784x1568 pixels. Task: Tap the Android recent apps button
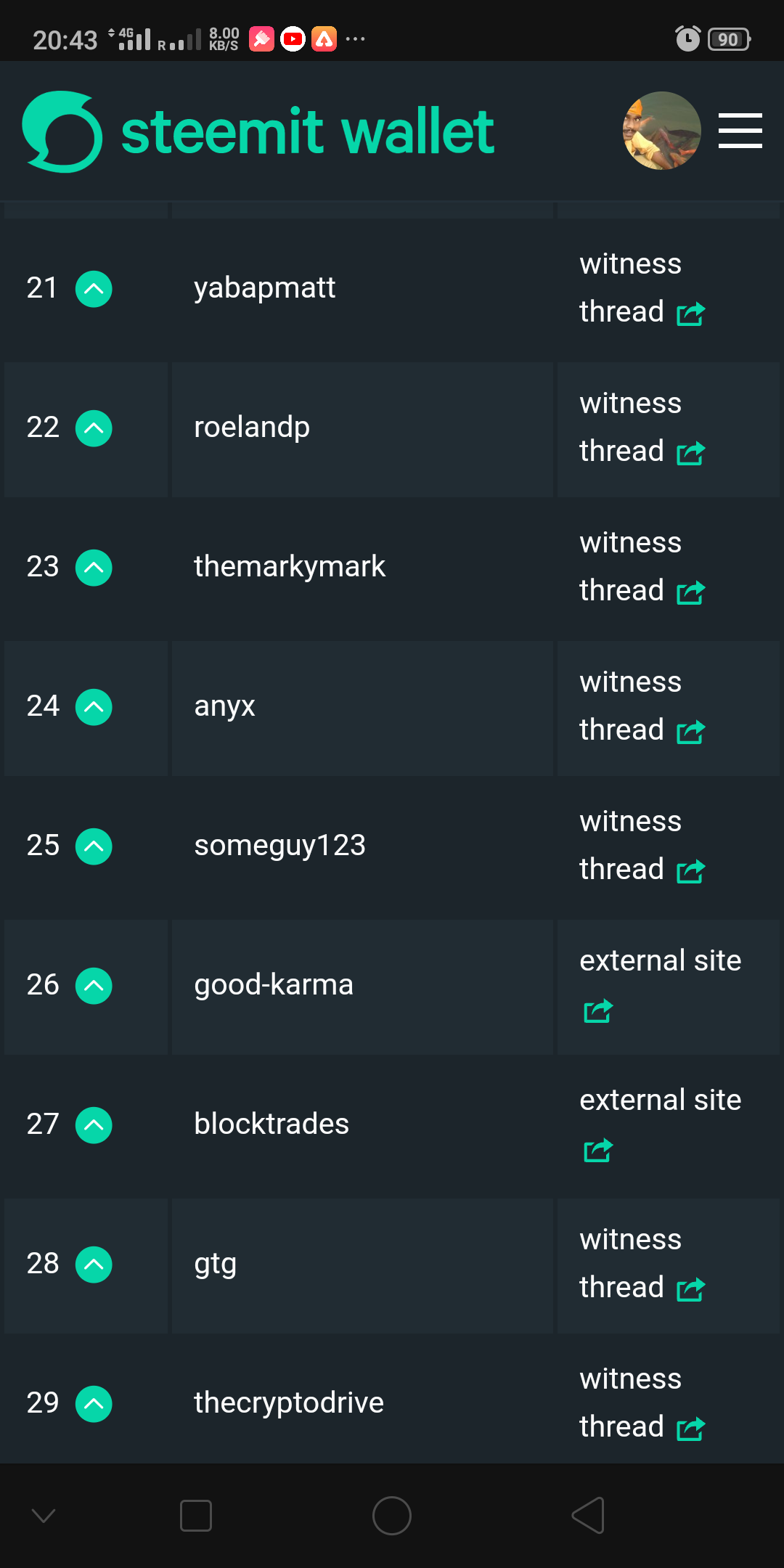(x=195, y=1516)
